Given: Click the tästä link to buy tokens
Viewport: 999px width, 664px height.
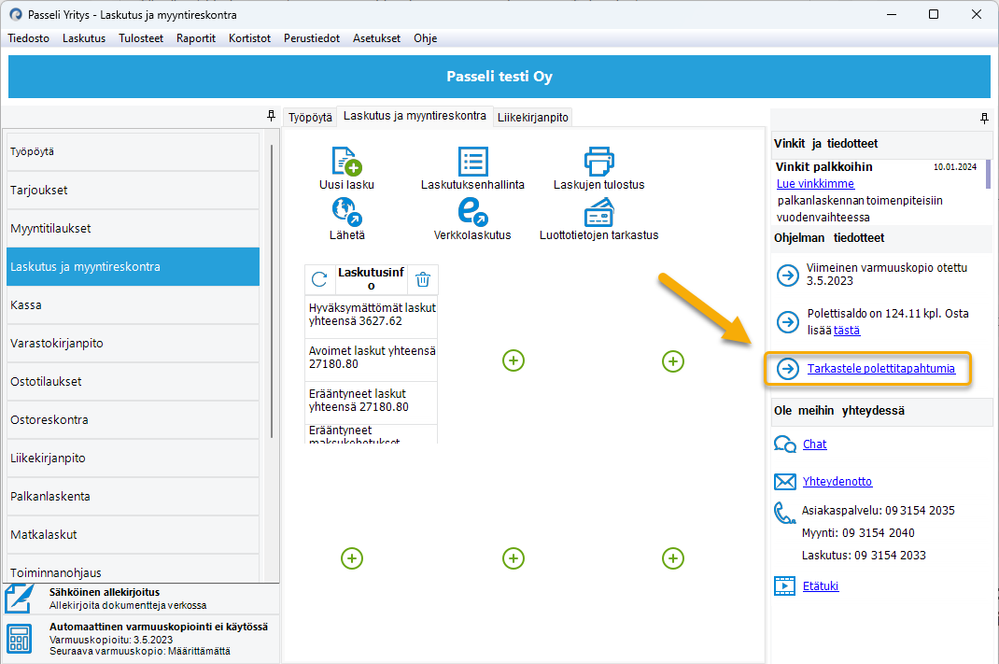Looking at the screenshot, I should tap(847, 330).
